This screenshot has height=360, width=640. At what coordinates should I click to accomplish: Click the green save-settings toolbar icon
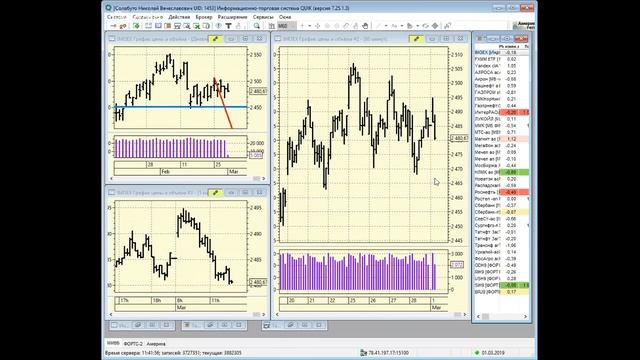point(136,26)
